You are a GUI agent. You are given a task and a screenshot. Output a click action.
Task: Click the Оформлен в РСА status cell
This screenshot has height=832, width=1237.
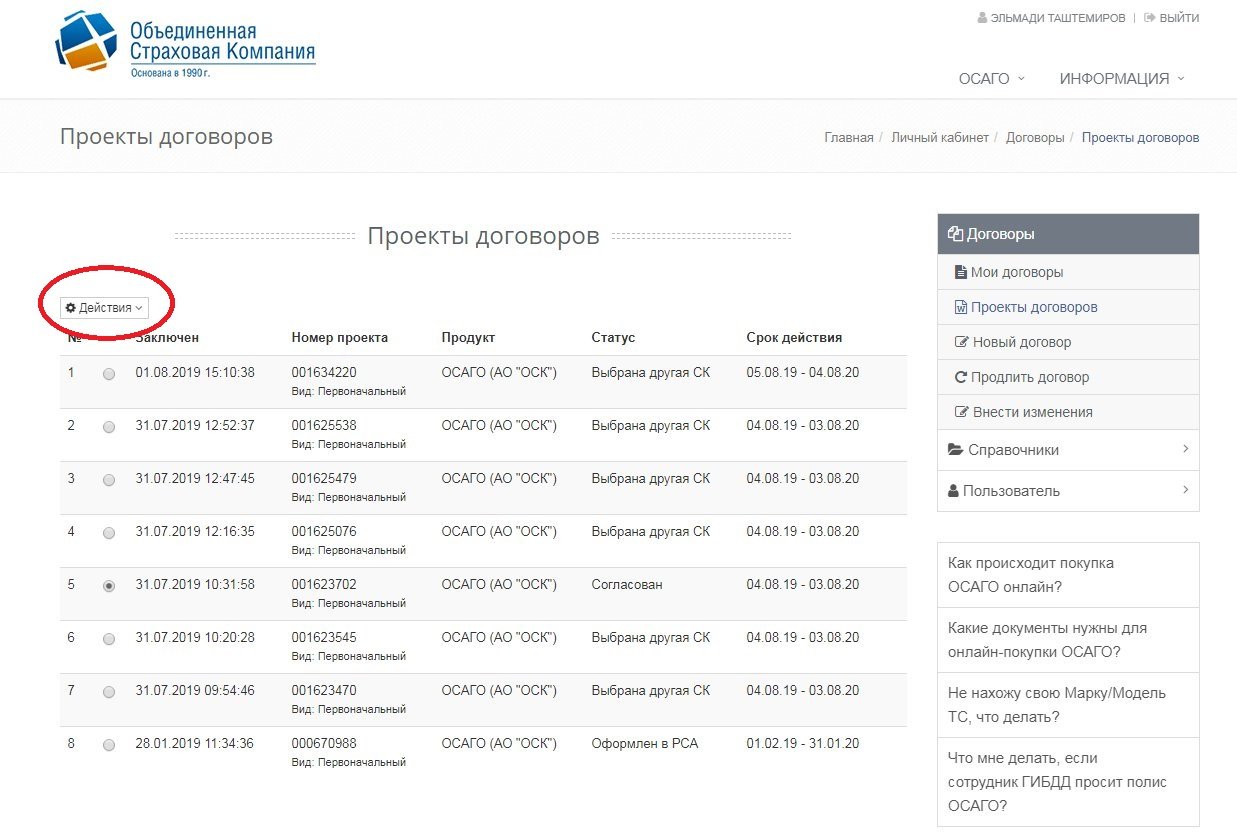tap(645, 743)
